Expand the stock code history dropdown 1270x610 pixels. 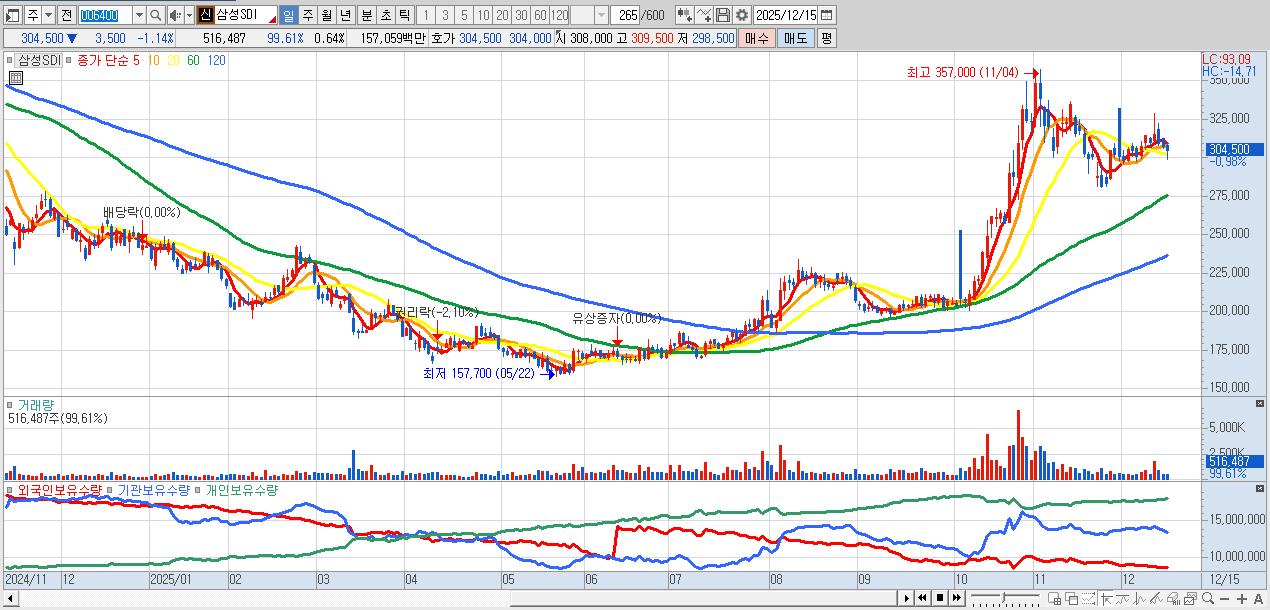[x=138, y=15]
